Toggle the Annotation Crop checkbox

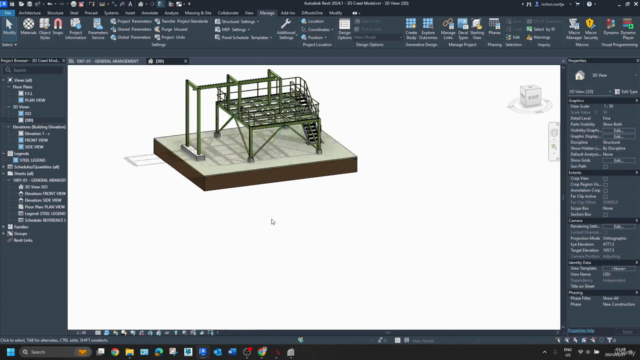tap(605, 191)
